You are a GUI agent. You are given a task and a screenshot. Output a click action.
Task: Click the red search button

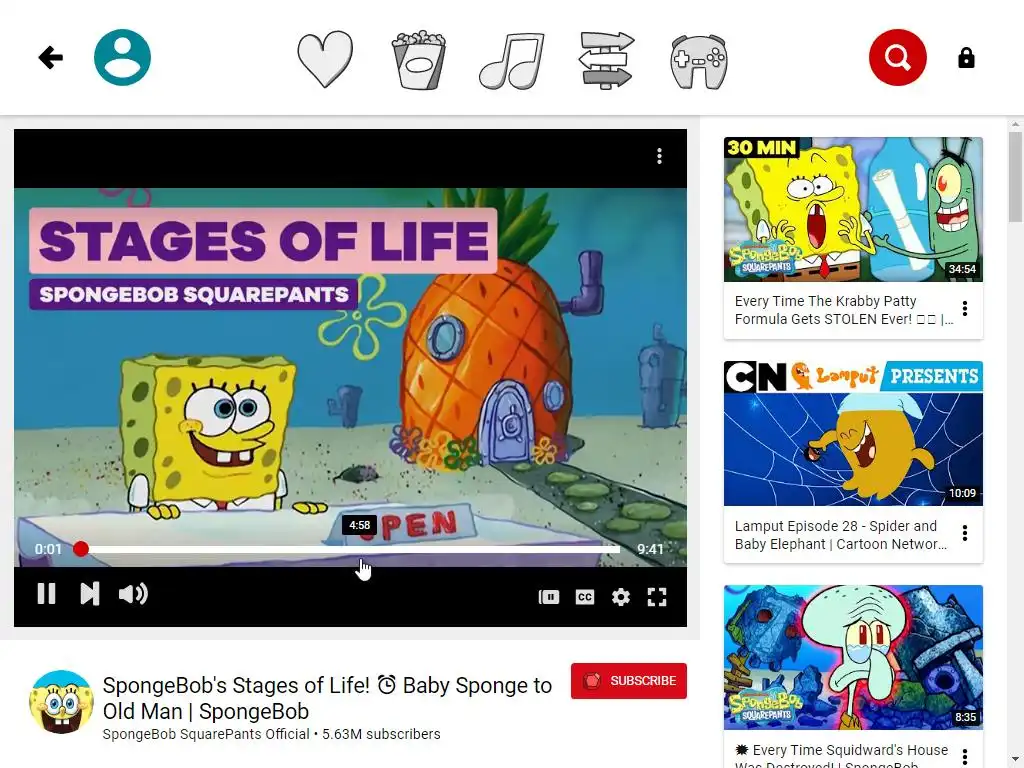[897, 57]
